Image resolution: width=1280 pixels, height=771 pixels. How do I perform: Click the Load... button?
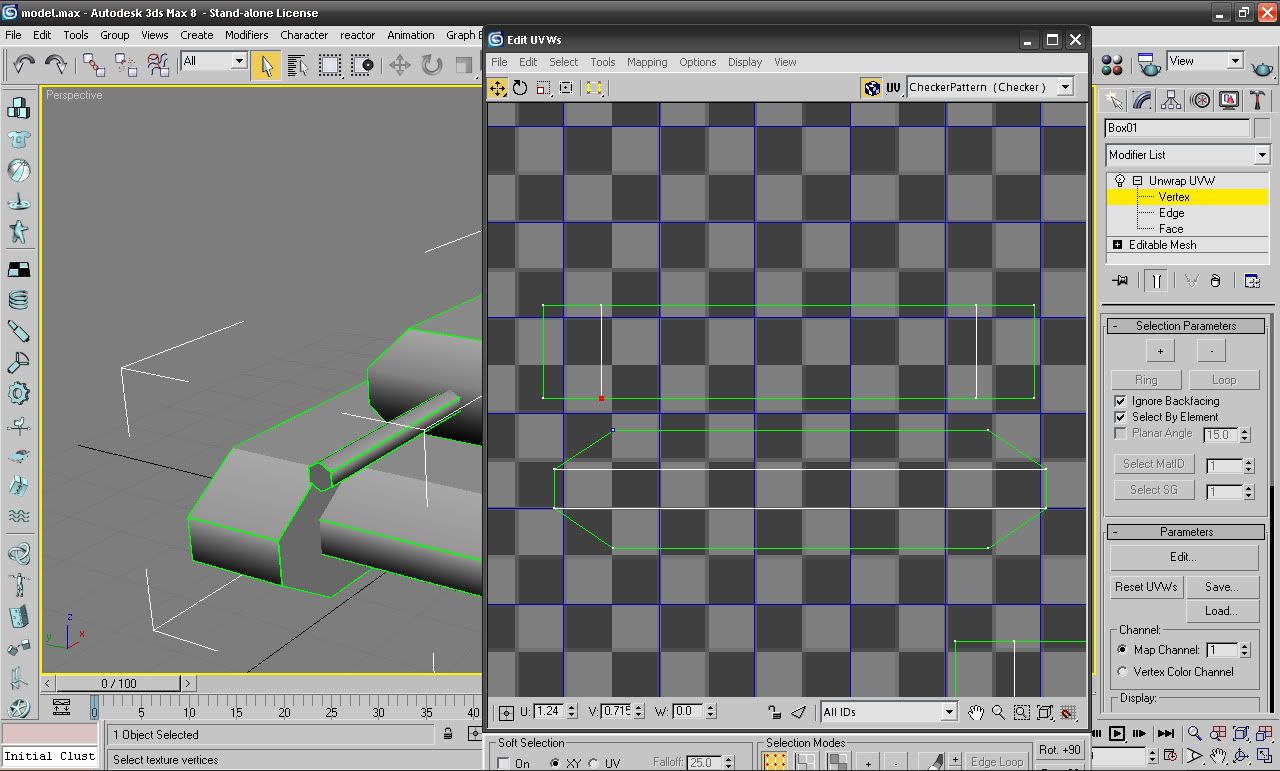(1221, 611)
